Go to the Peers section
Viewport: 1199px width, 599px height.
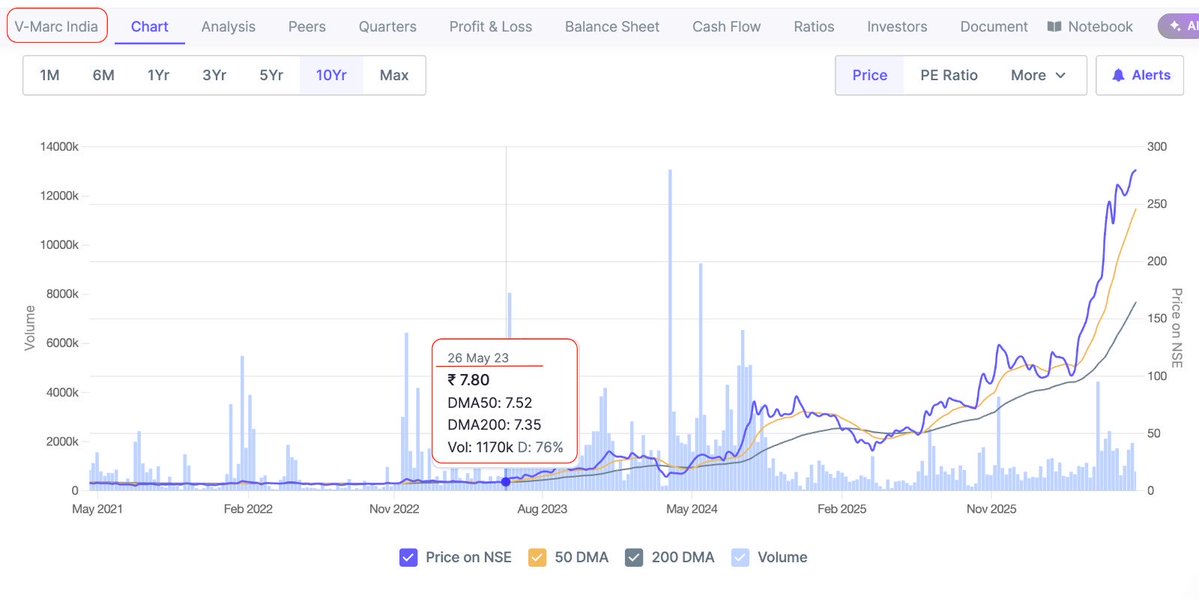307,27
